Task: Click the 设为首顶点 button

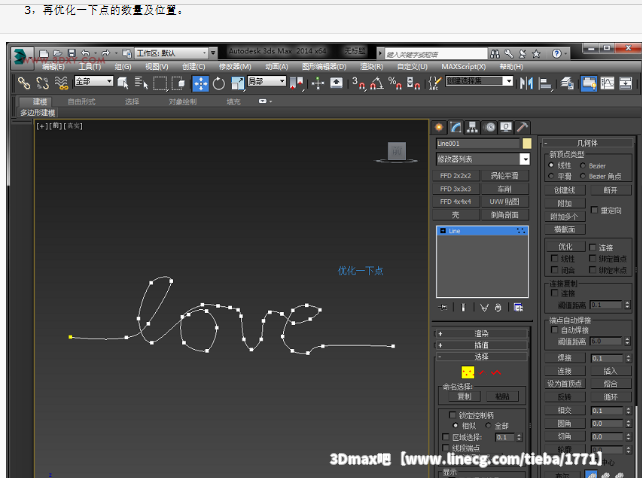Action: [x=564, y=383]
